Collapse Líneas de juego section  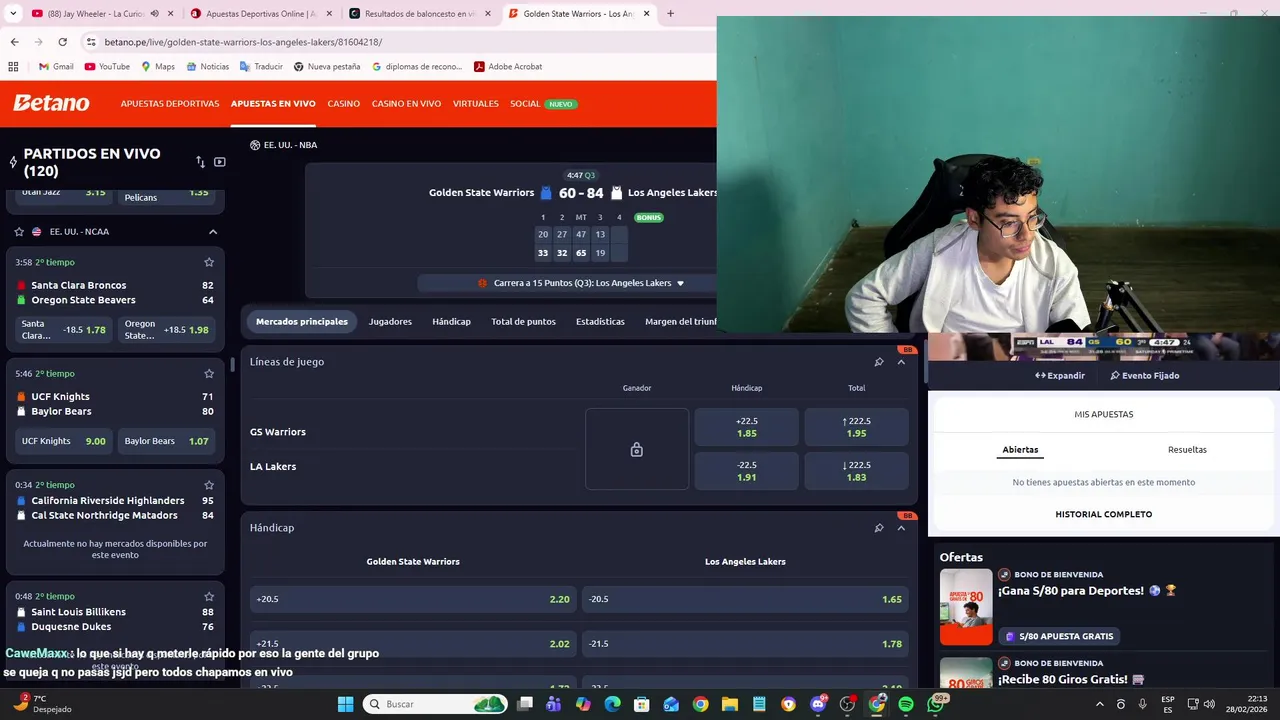(x=901, y=362)
